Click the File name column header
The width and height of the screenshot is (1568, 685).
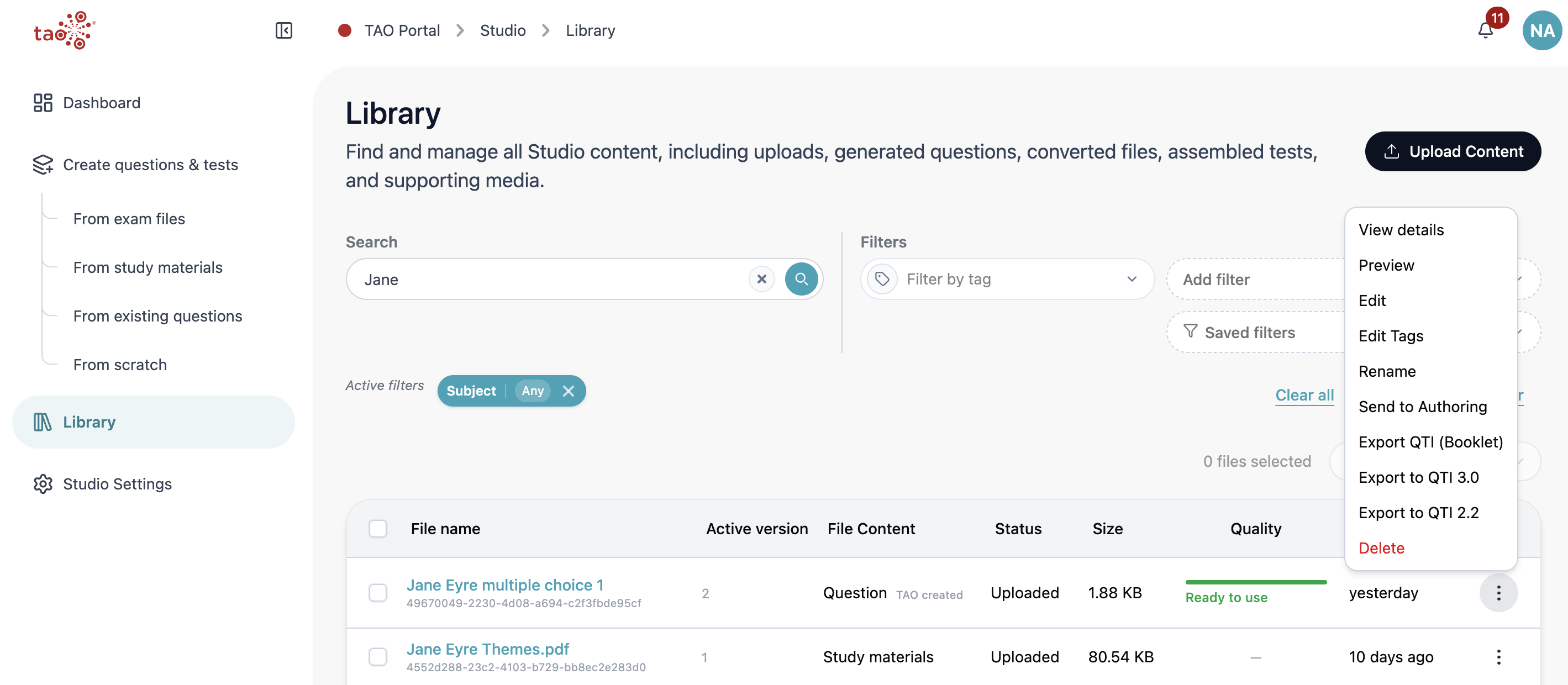point(445,529)
